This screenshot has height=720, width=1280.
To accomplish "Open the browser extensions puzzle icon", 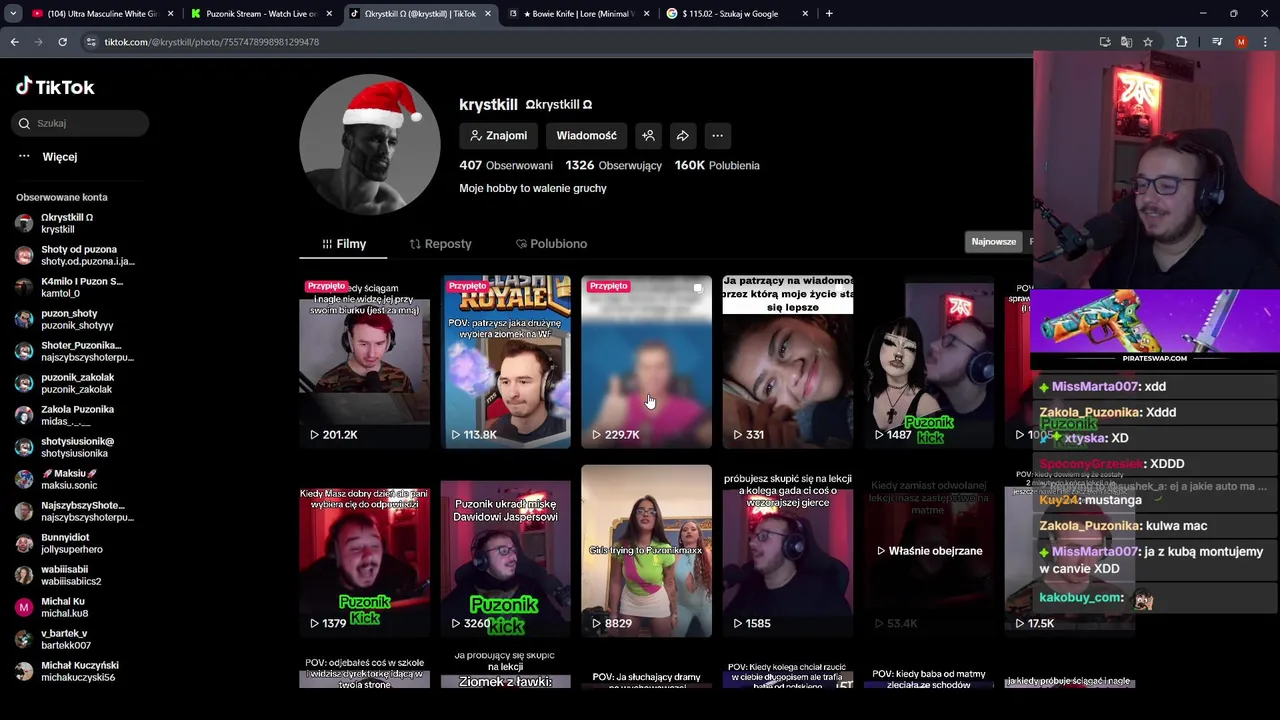I will 1181,42.
